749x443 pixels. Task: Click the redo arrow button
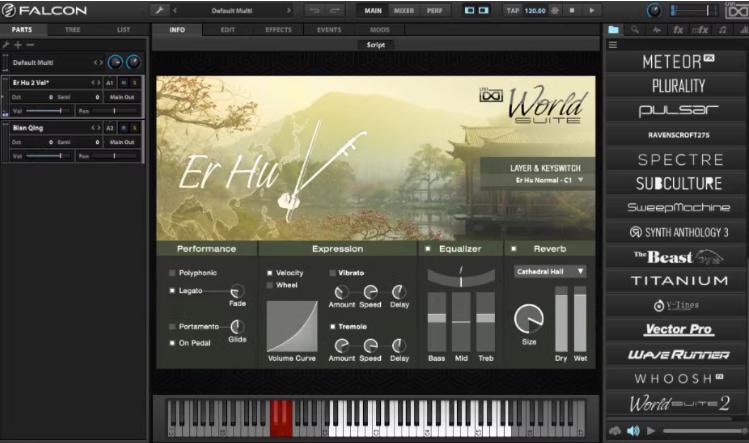coord(335,11)
